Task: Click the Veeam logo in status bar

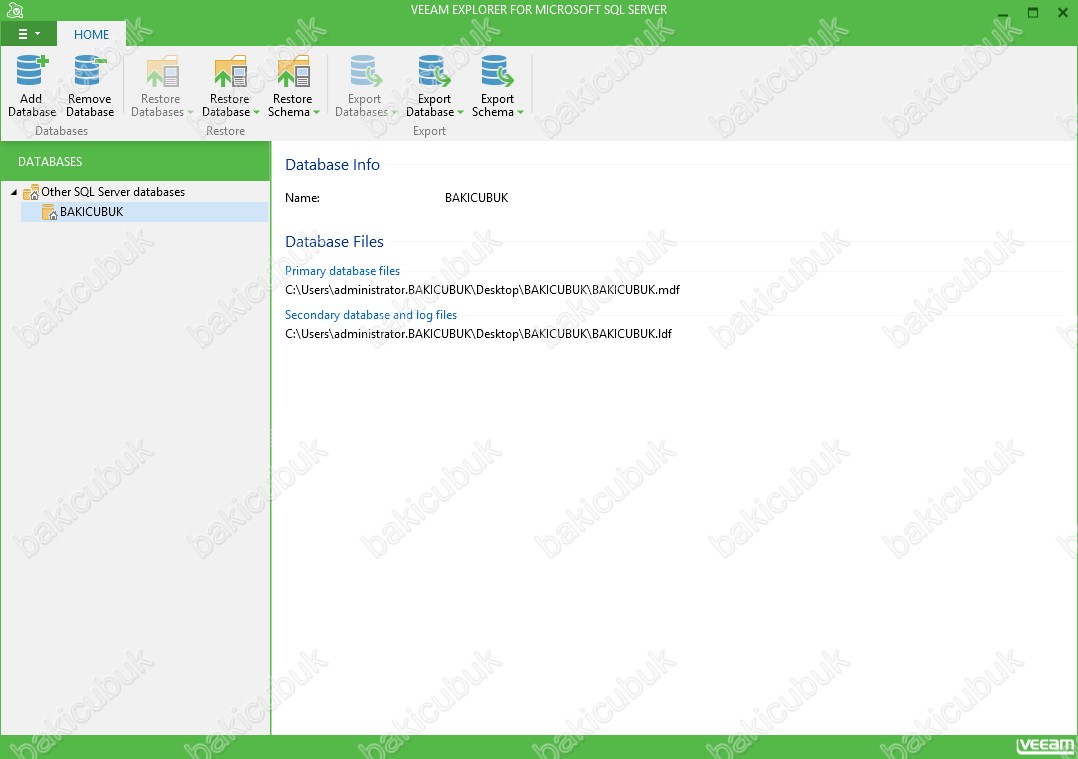Action: point(1045,746)
